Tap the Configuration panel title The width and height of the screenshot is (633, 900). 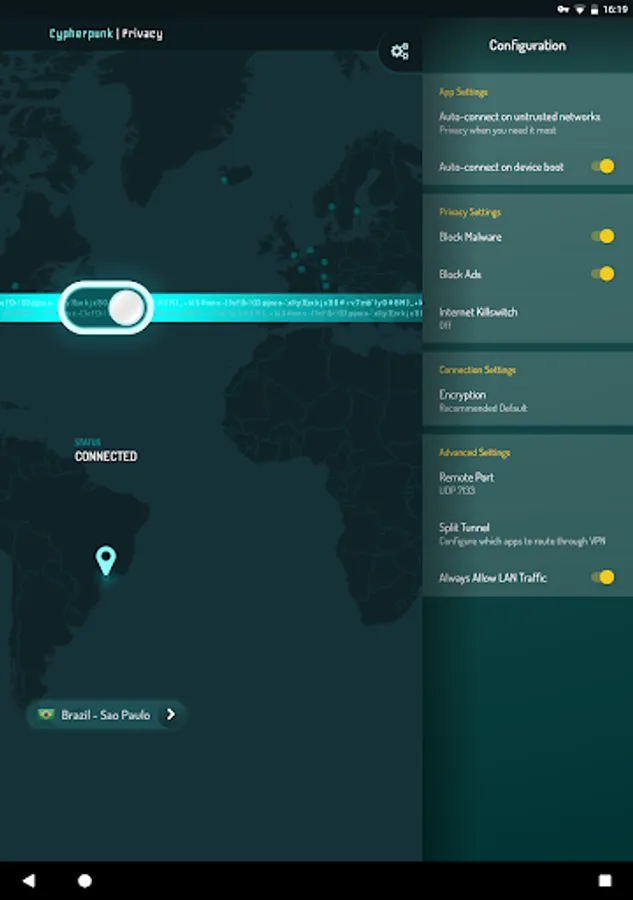point(527,45)
